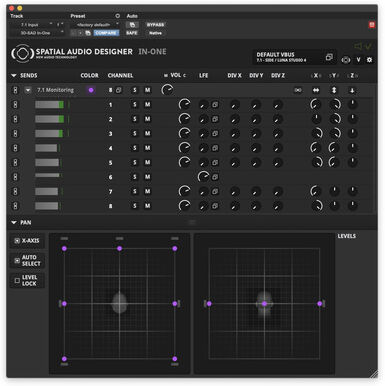Mute channel 8

[147, 206]
